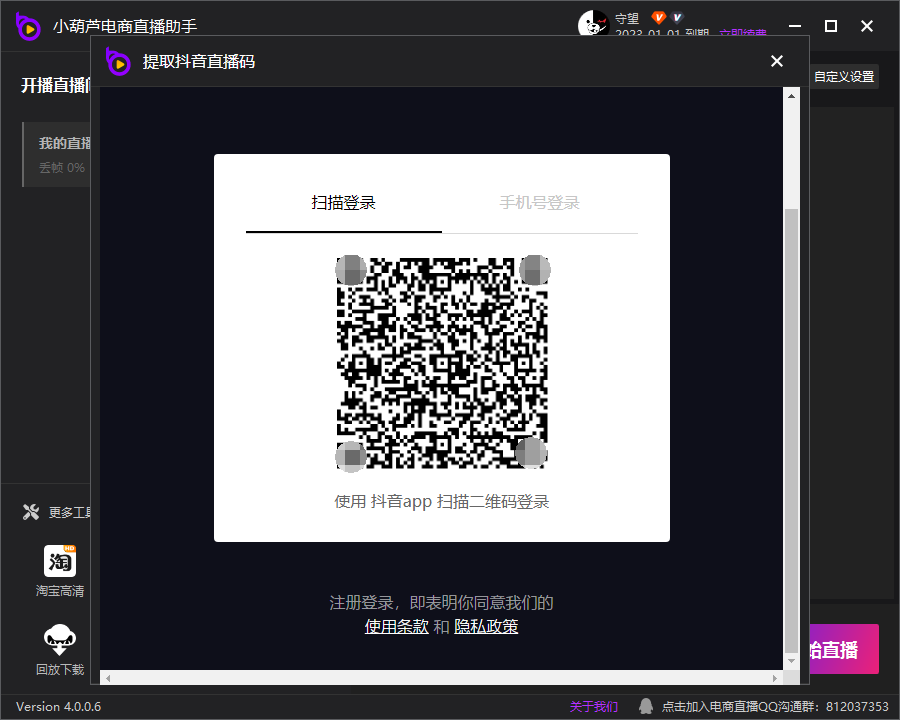Click the logo in 提取抖音直播码 dialog header

[119, 62]
